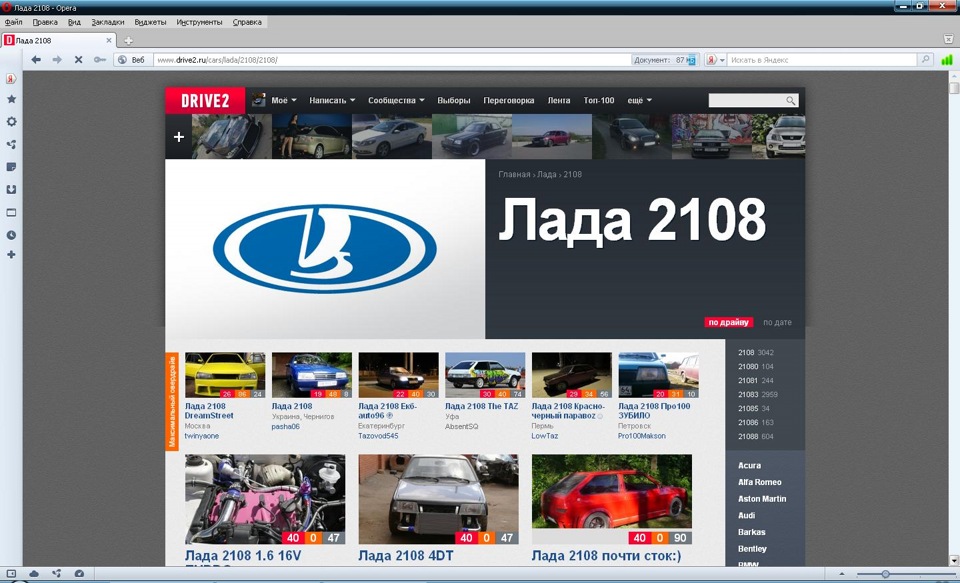Click the Opera Link cloud icon in status bar
960x583 pixels.
pos(34,573)
